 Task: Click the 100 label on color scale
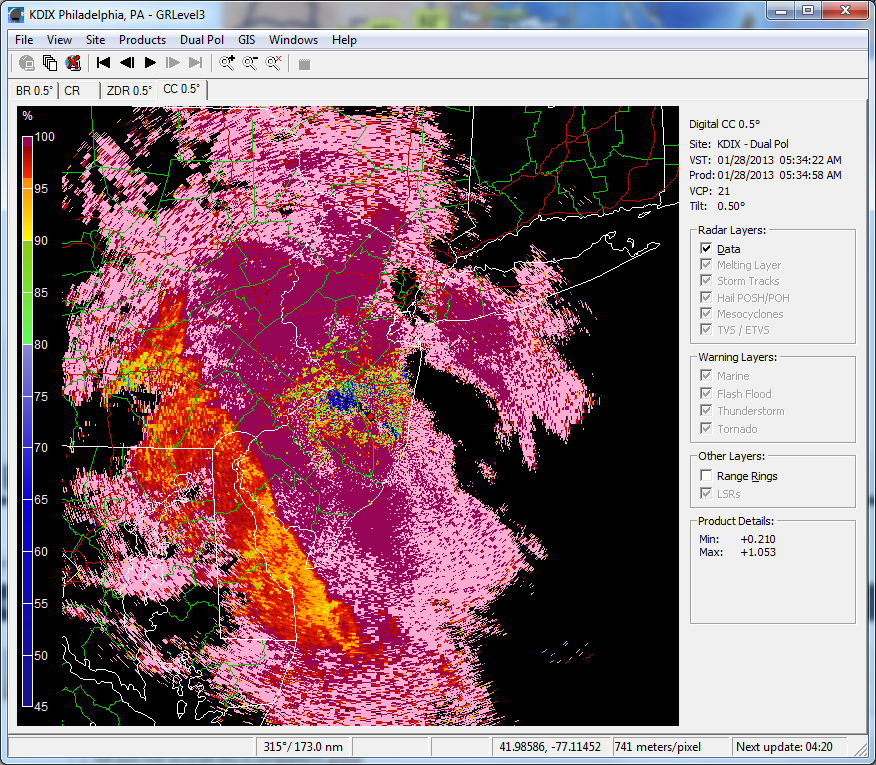click(45, 137)
